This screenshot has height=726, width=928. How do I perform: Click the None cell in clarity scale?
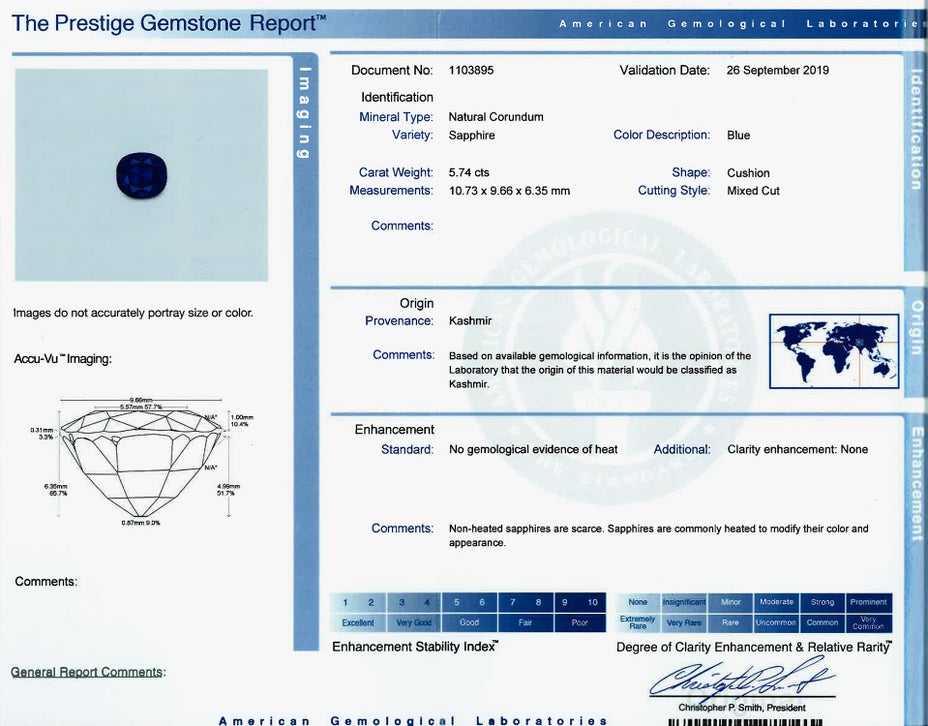coord(638,602)
